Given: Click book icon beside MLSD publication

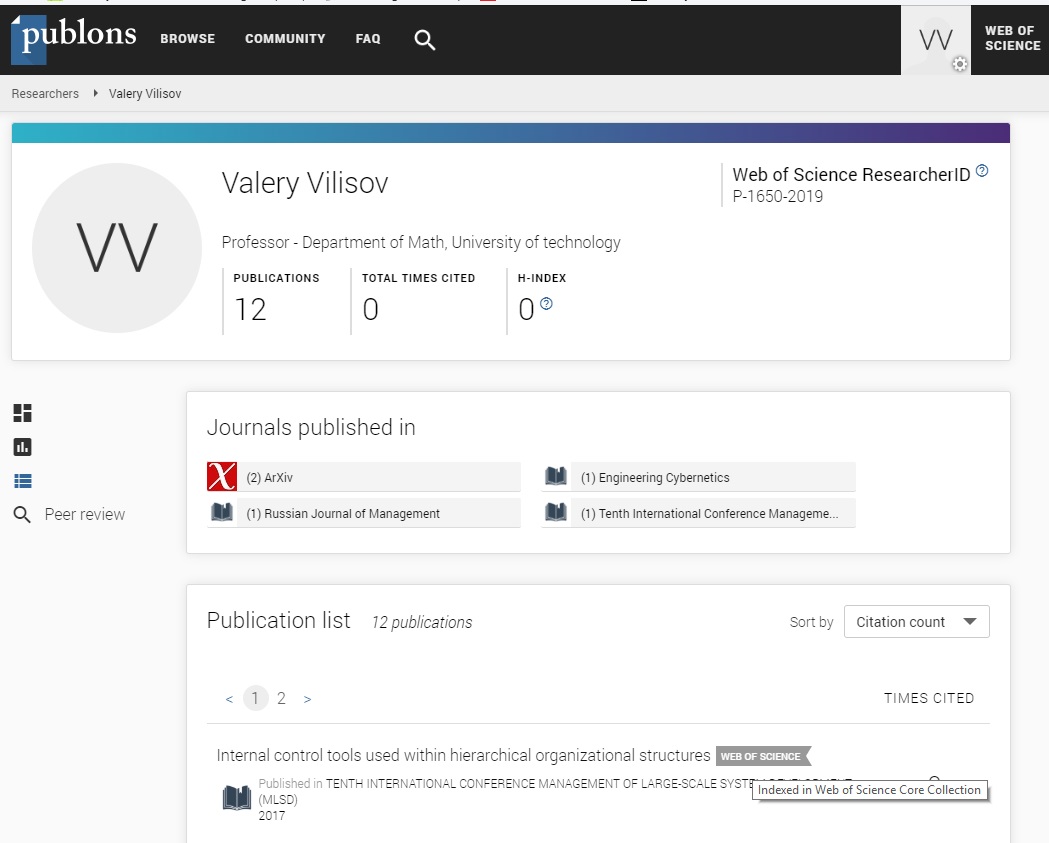Looking at the screenshot, I should pyautogui.click(x=236, y=798).
